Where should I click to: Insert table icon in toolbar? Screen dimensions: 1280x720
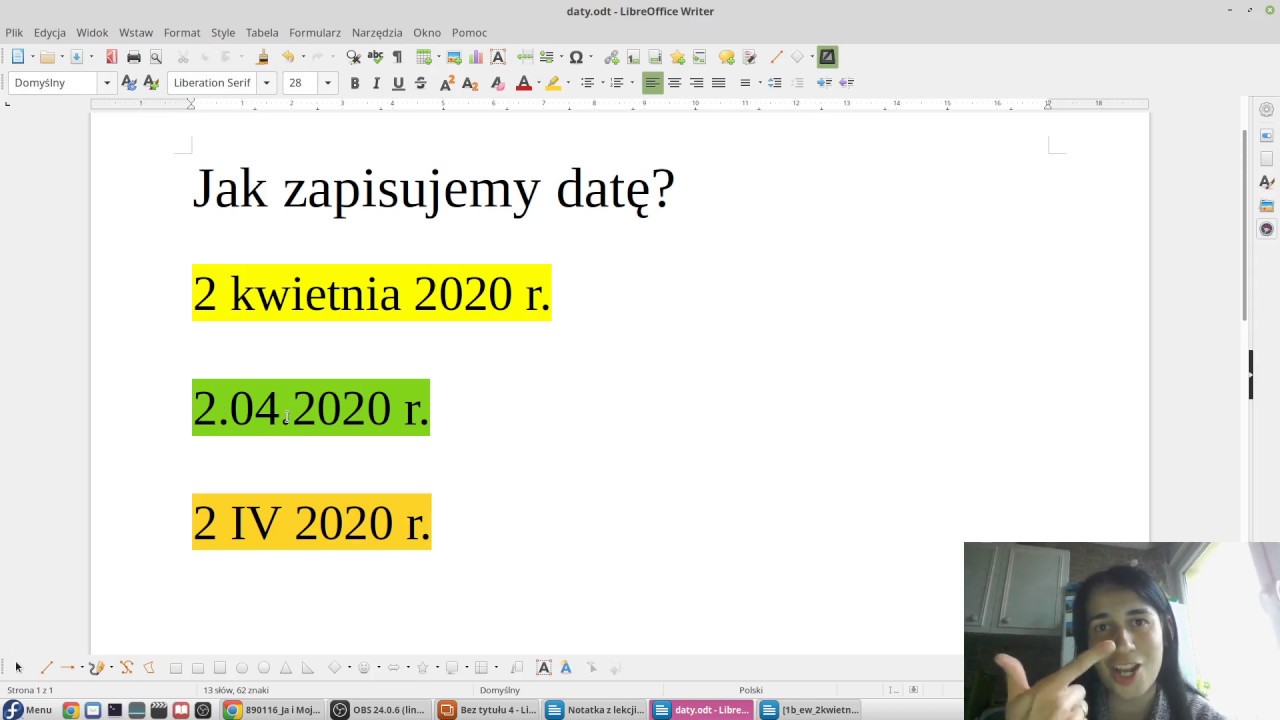[x=424, y=57]
